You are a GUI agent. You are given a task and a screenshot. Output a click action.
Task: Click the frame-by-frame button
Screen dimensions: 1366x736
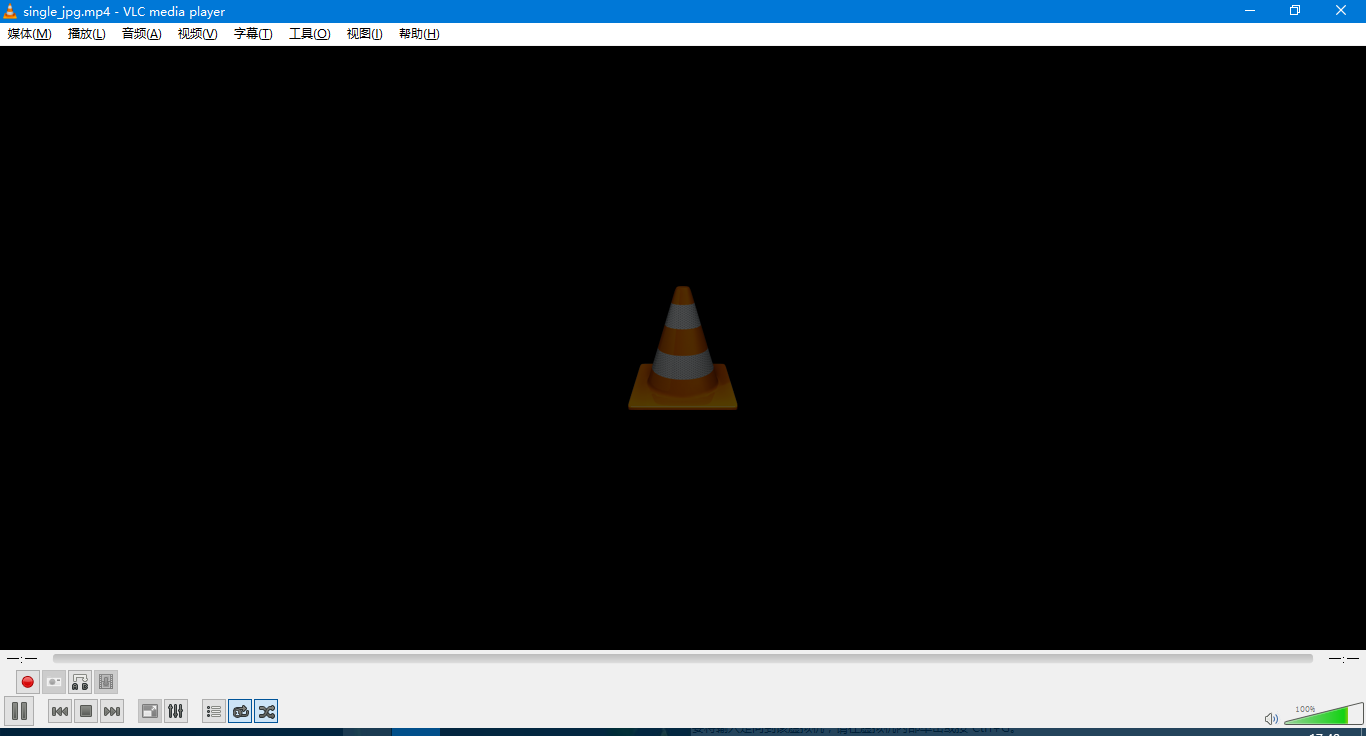(106, 682)
